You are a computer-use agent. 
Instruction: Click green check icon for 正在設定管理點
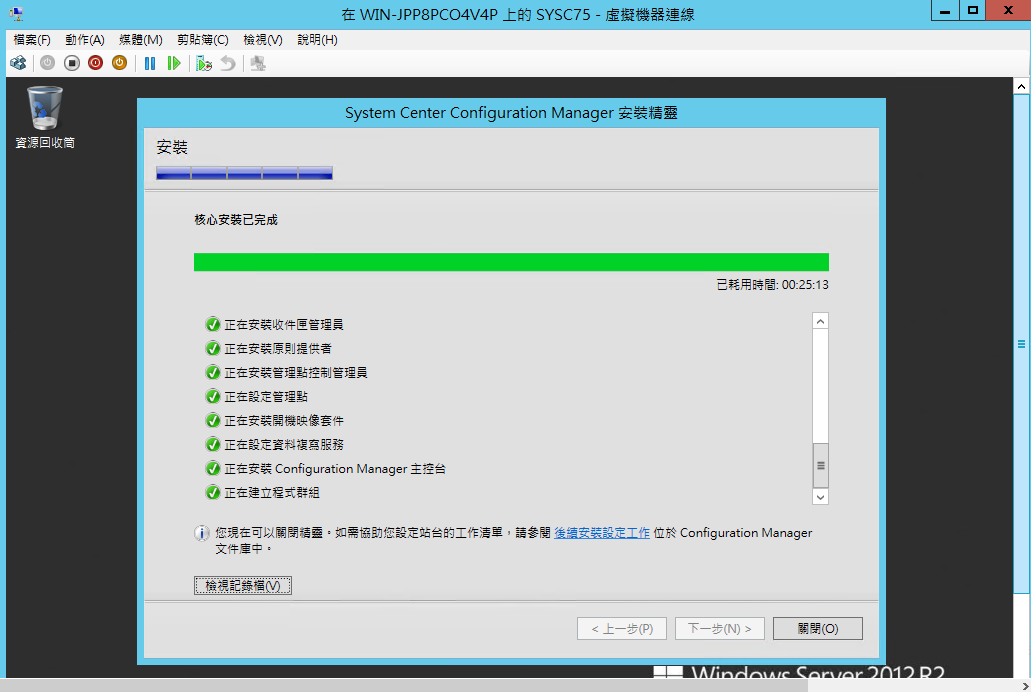pyautogui.click(x=212, y=397)
